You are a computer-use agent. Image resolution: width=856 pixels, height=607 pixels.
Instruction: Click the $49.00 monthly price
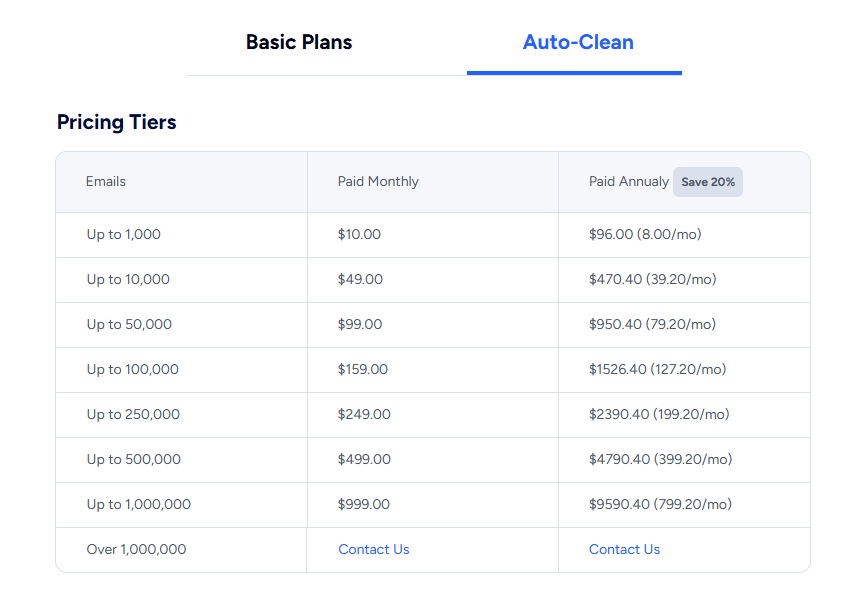[x=360, y=279]
